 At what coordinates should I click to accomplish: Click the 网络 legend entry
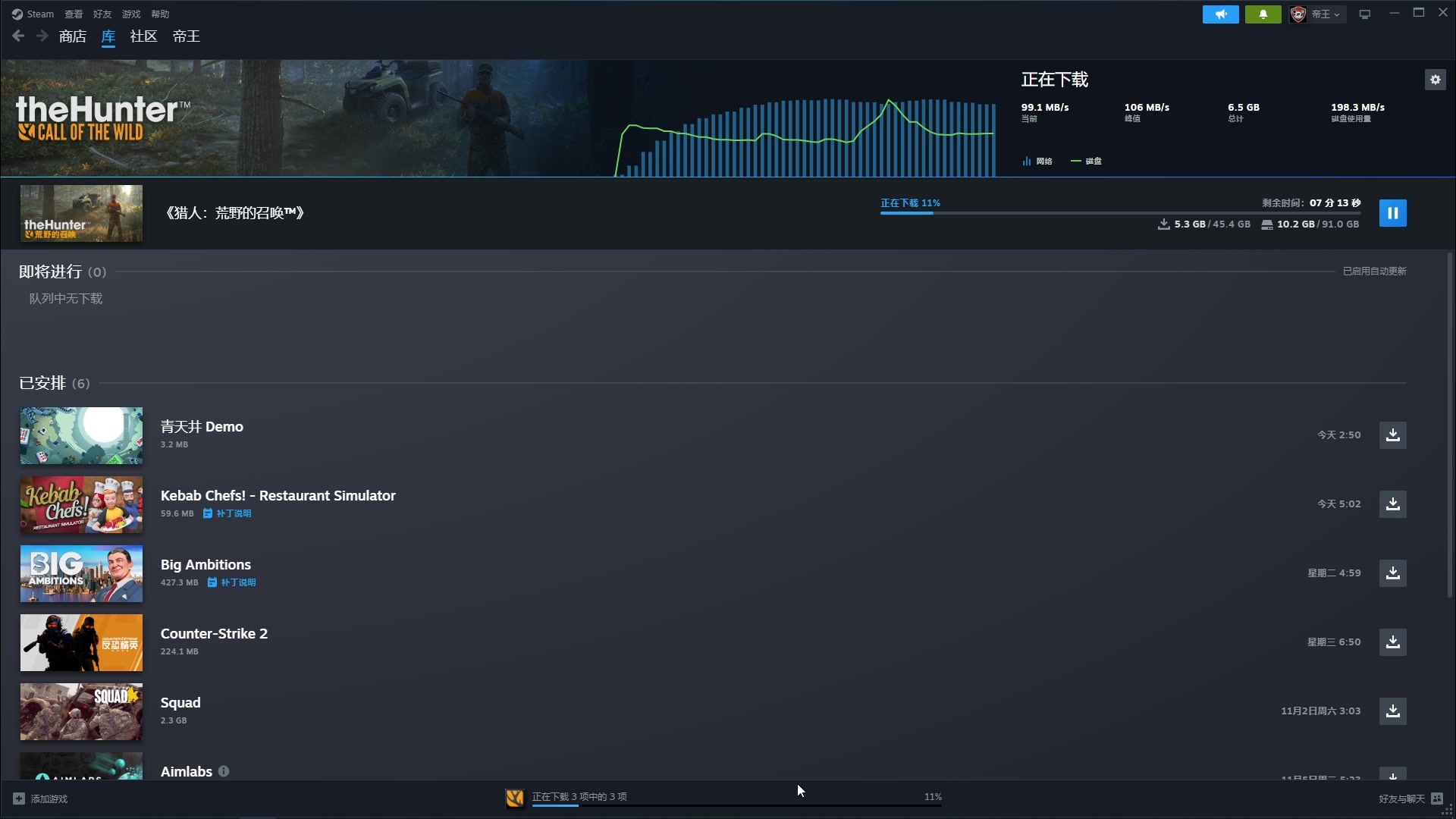point(1037,161)
